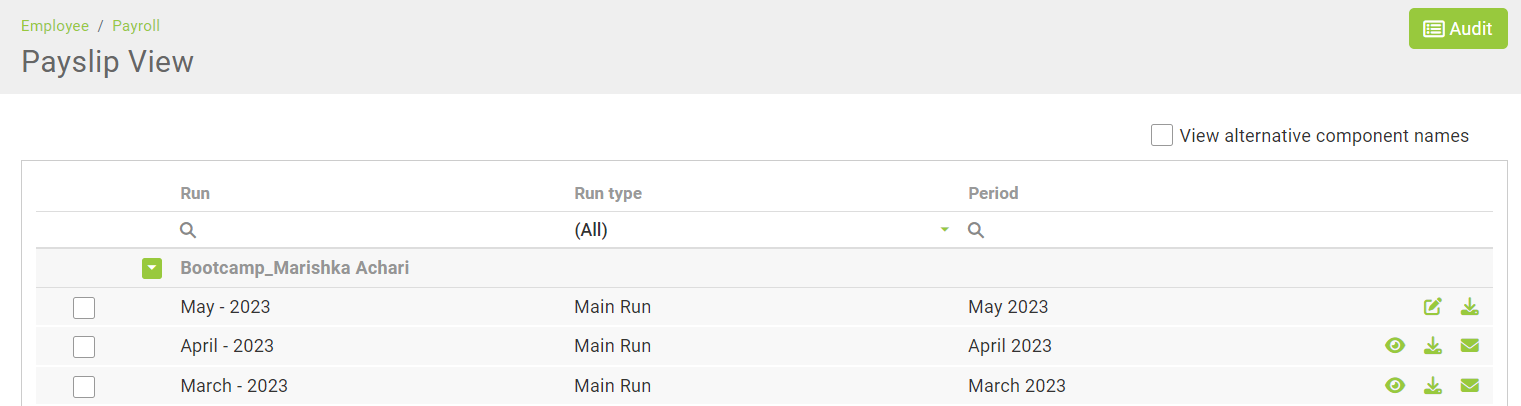Image resolution: width=1521 pixels, height=406 pixels.
Task: Go to the Payroll breadcrumb link
Action: click(x=136, y=26)
